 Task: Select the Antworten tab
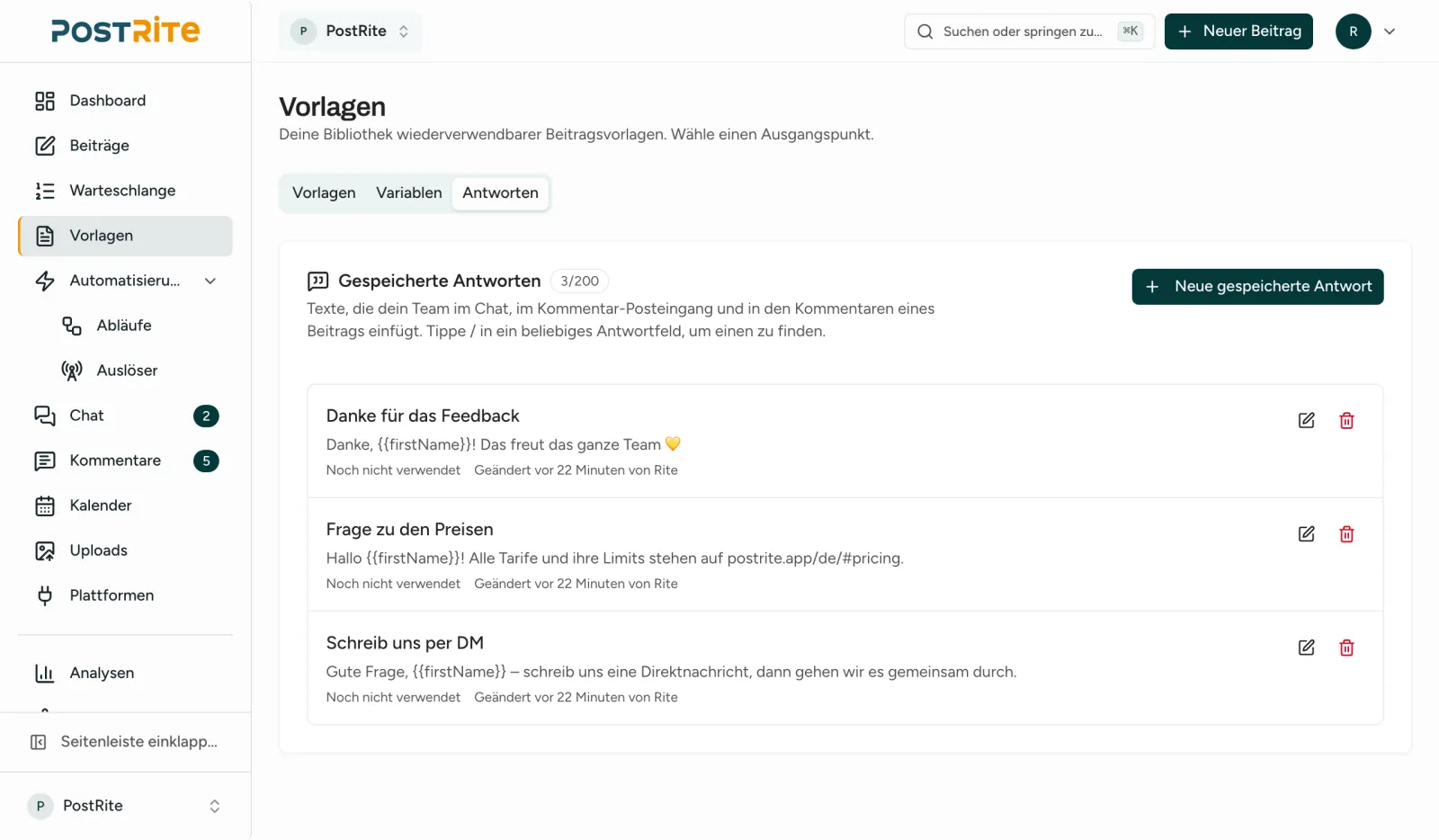pos(500,192)
